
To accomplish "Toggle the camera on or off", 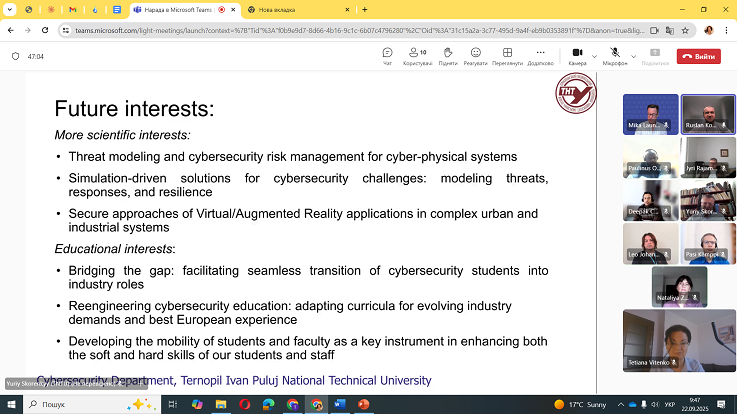I will (577, 53).
